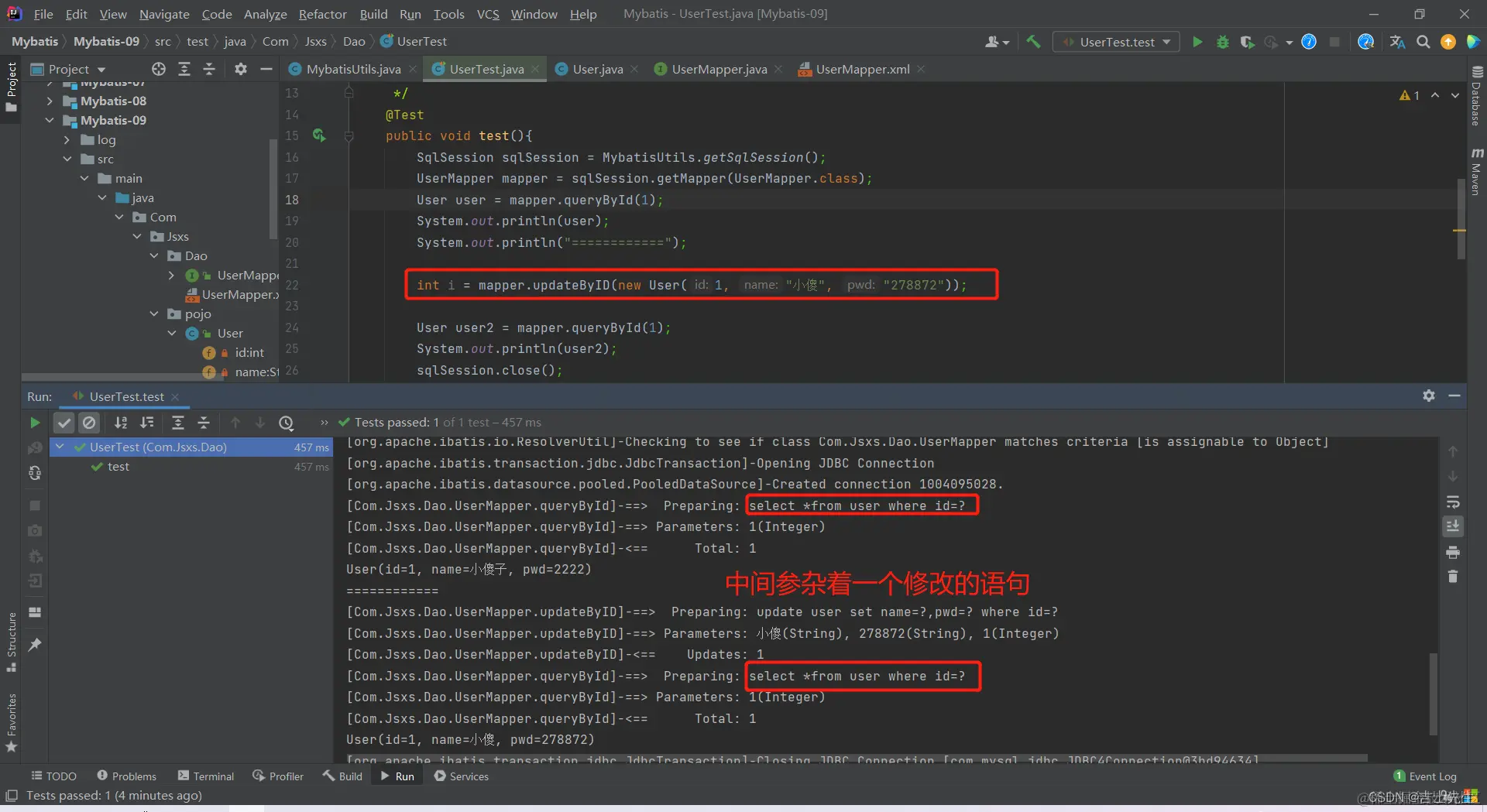Expand all test results

[x=178, y=423]
